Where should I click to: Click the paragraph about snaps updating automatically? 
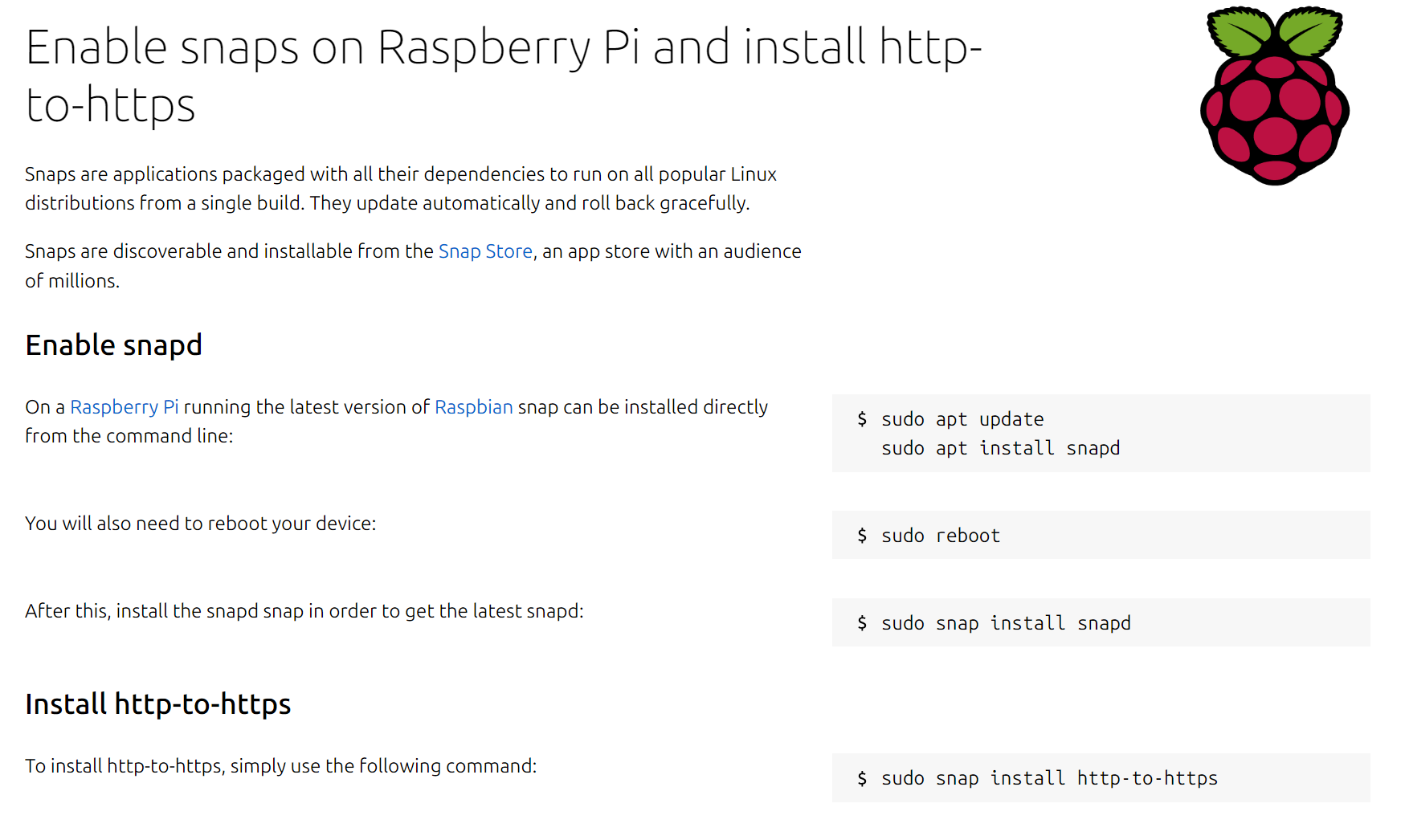(400, 189)
